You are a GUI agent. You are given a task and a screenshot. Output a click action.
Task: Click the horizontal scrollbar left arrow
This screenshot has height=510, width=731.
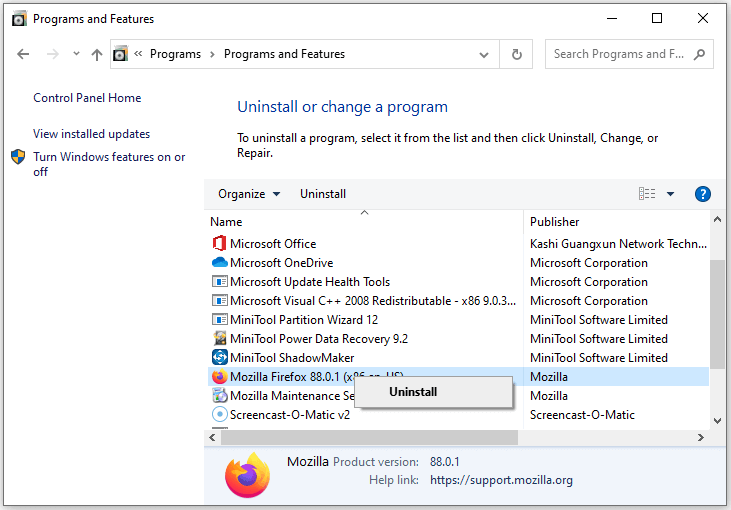pos(212,437)
